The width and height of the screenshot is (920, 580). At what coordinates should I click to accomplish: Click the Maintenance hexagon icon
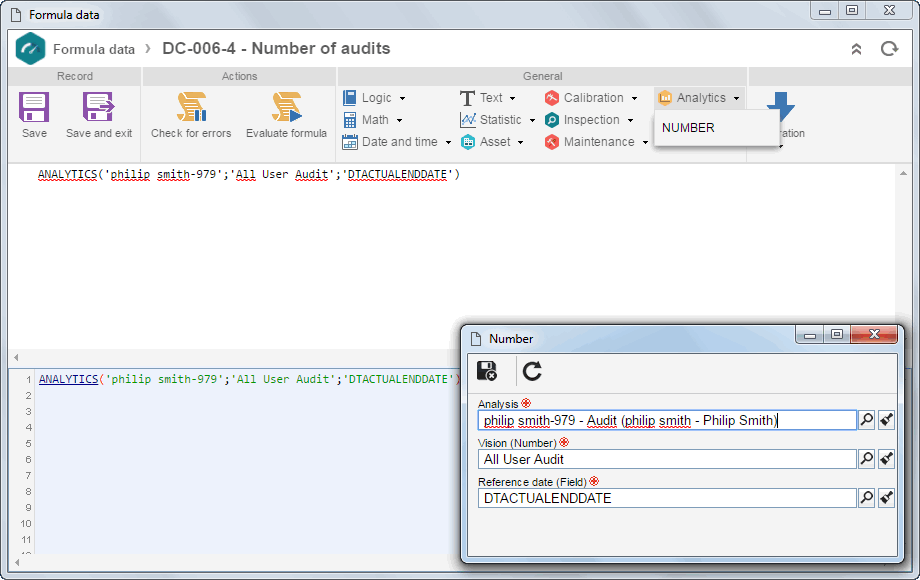(552, 142)
